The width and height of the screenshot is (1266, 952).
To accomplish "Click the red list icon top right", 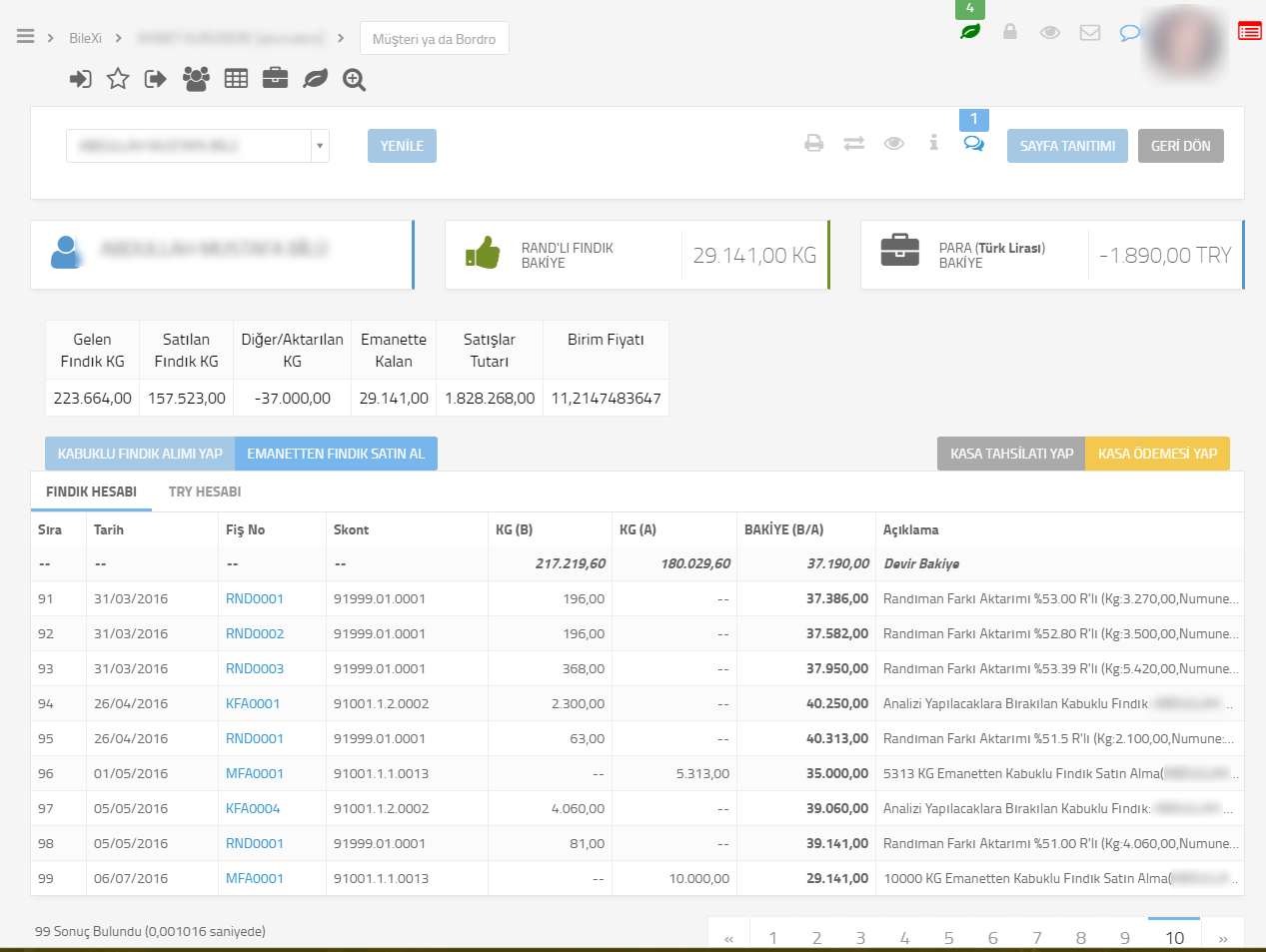I will click(1249, 31).
